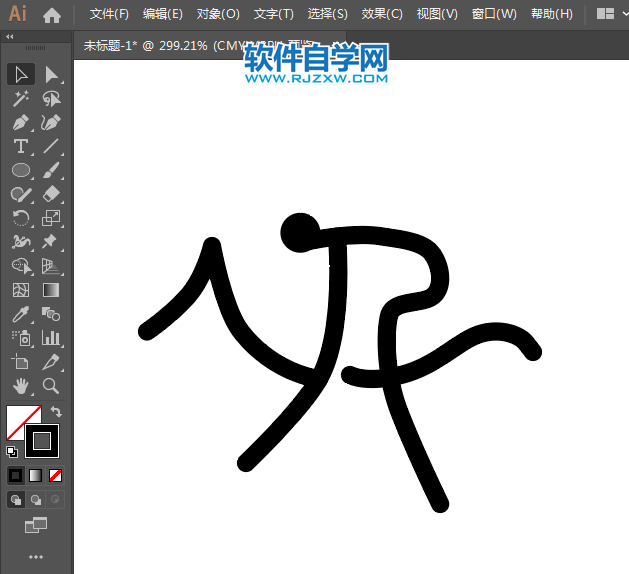The image size is (629, 574).
Task: Select the Zoom tool
Action: [x=51, y=386]
